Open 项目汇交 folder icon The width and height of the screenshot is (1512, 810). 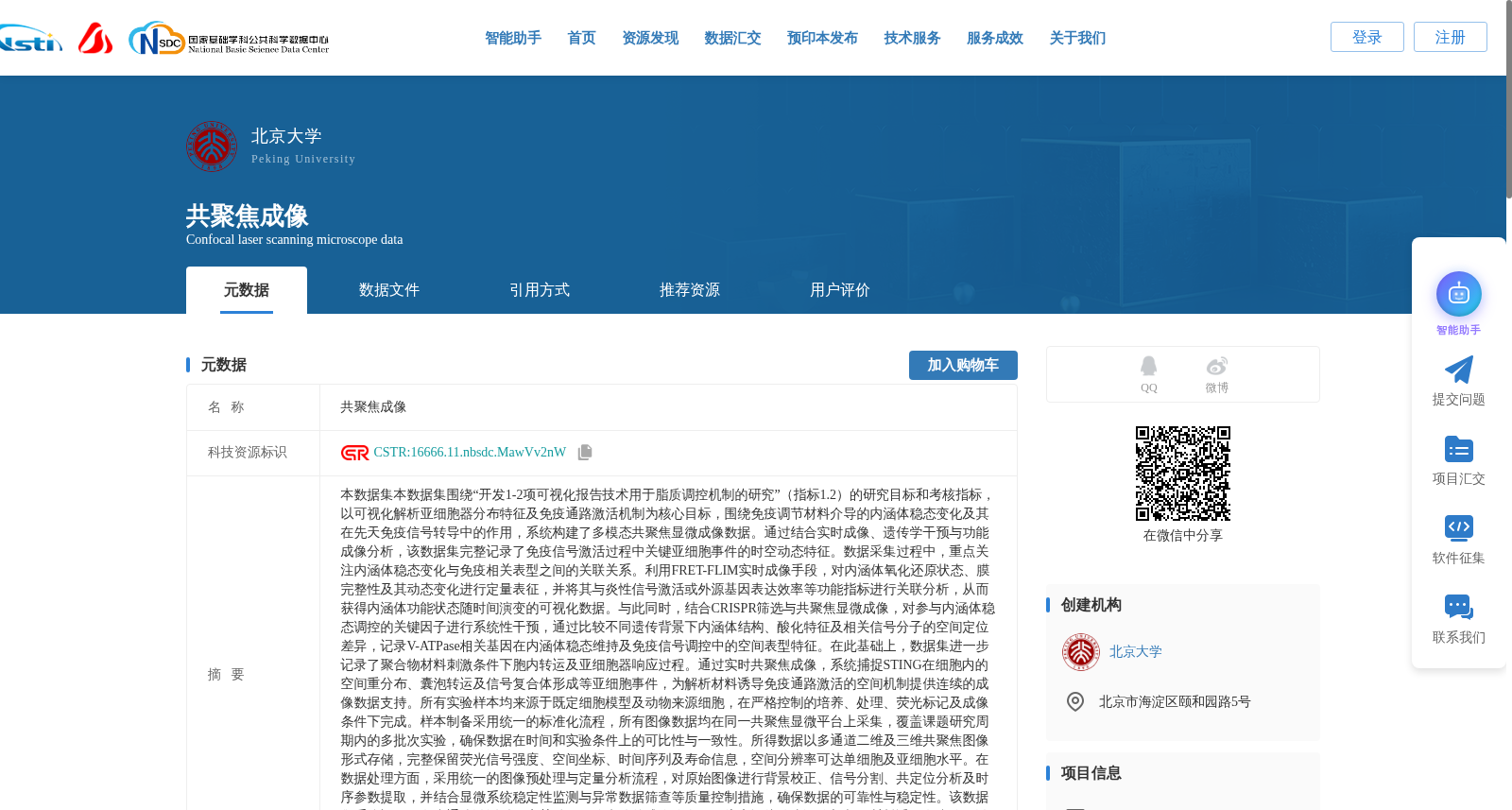(1459, 449)
